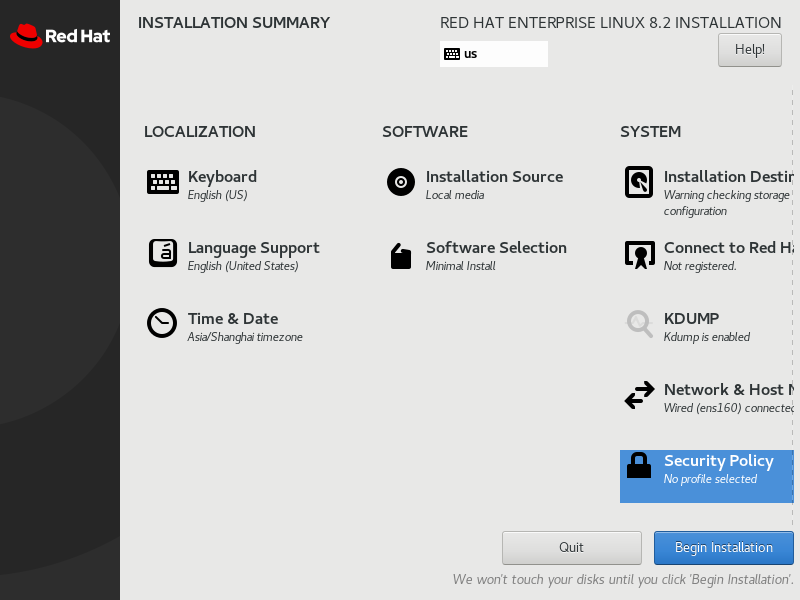Click the Installation Source disc icon
Screen dimensions: 800x600
pos(401,182)
